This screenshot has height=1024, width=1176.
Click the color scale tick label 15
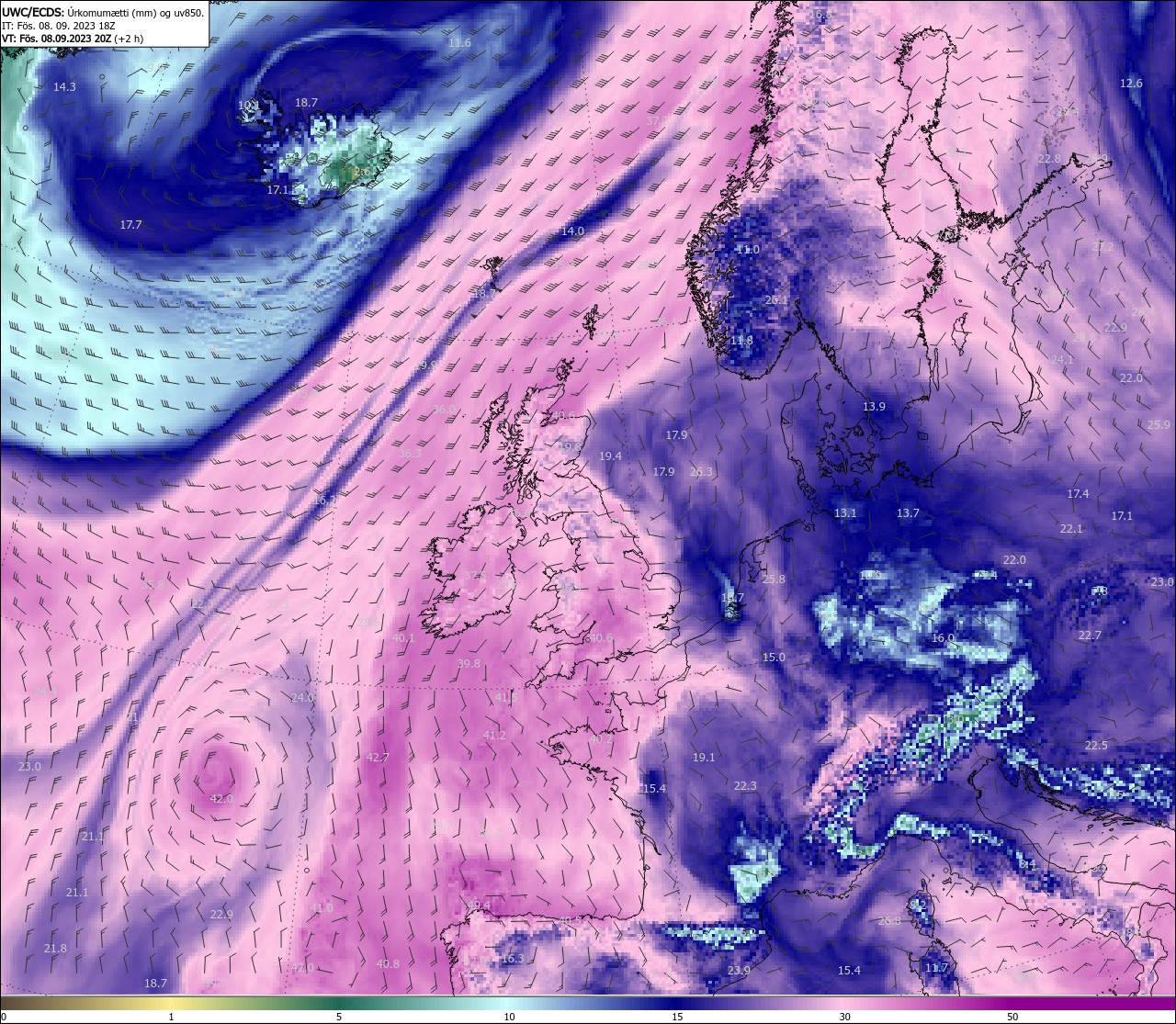pyautogui.click(x=677, y=1018)
